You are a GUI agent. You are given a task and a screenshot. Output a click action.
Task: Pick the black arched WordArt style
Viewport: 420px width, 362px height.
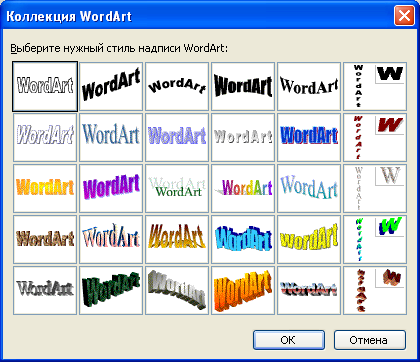(177, 86)
